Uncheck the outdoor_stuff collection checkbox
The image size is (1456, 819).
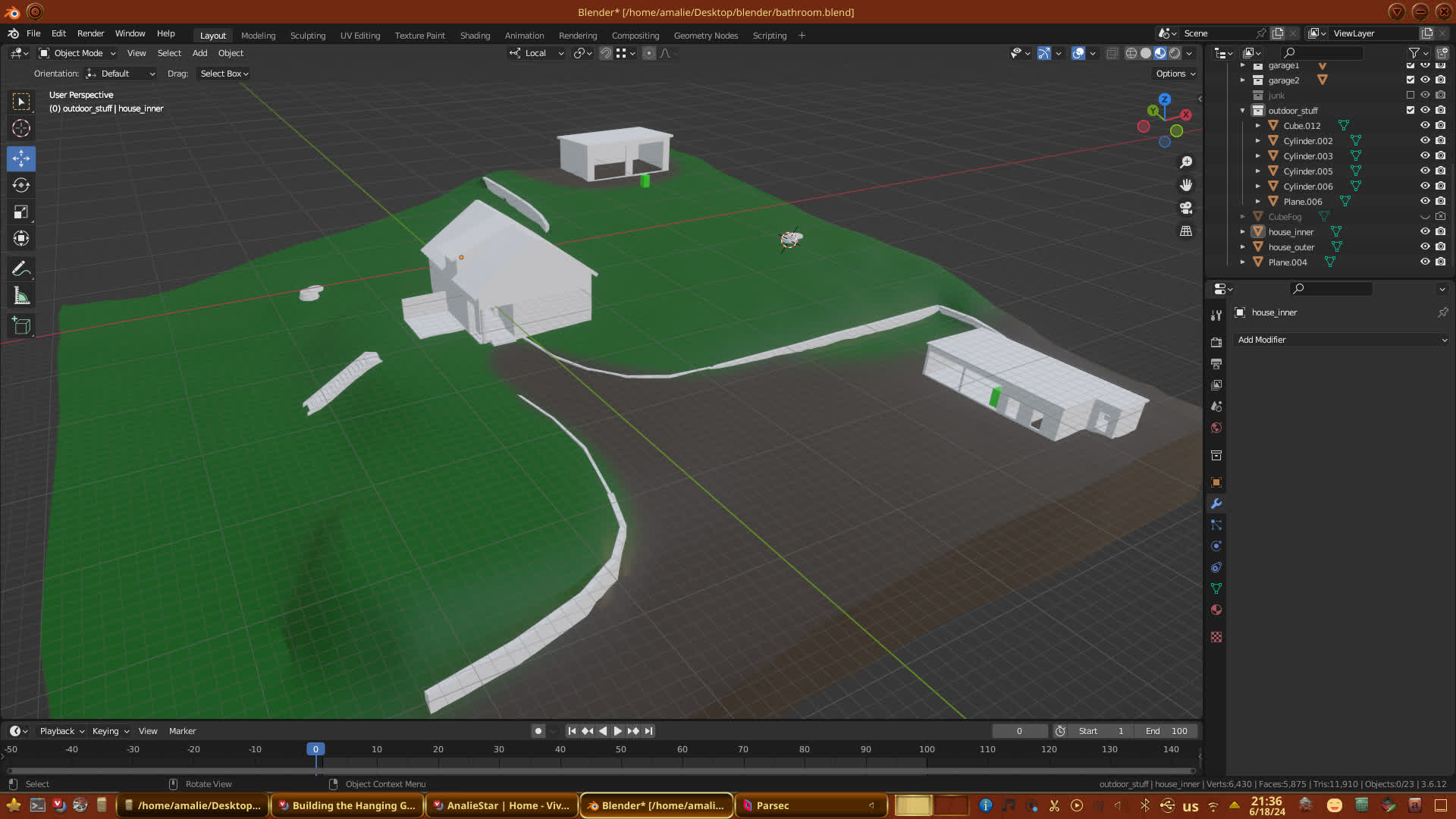(1410, 111)
